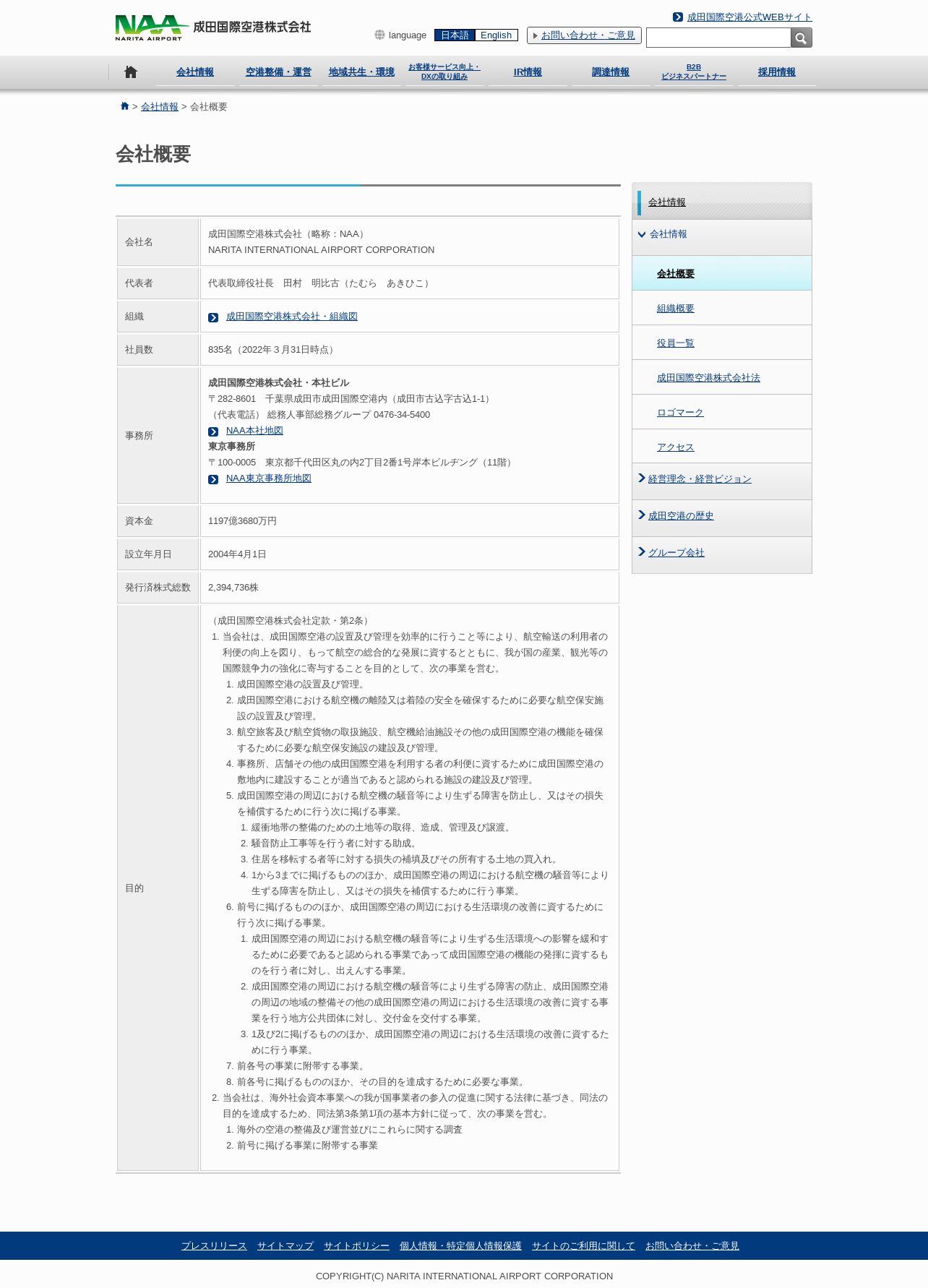Open ロゴマーク in the sidebar
This screenshot has height=1288, width=928.
(680, 413)
